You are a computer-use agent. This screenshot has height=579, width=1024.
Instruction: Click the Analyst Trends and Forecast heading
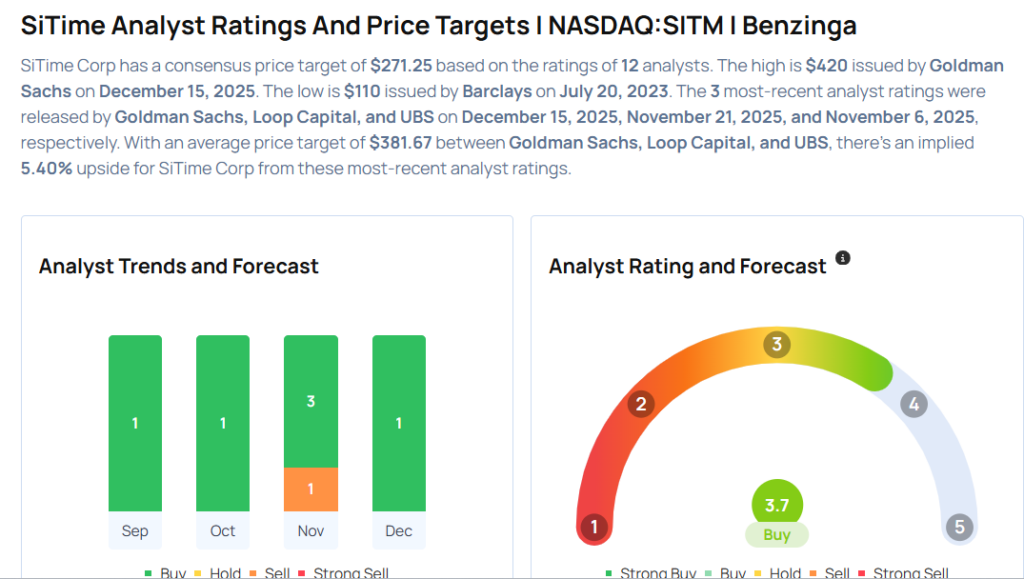click(x=179, y=266)
